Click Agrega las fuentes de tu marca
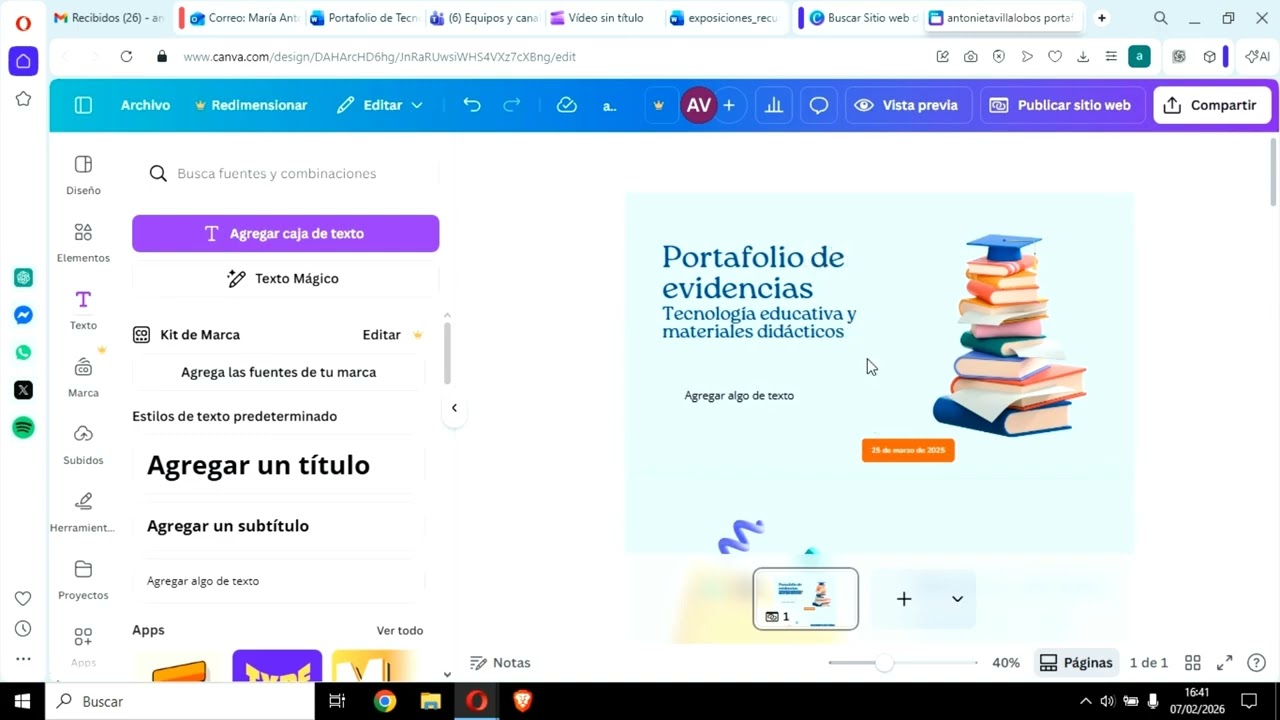This screenshot has height=720, width=1280. pyautogui.click(x=278, y=372)
